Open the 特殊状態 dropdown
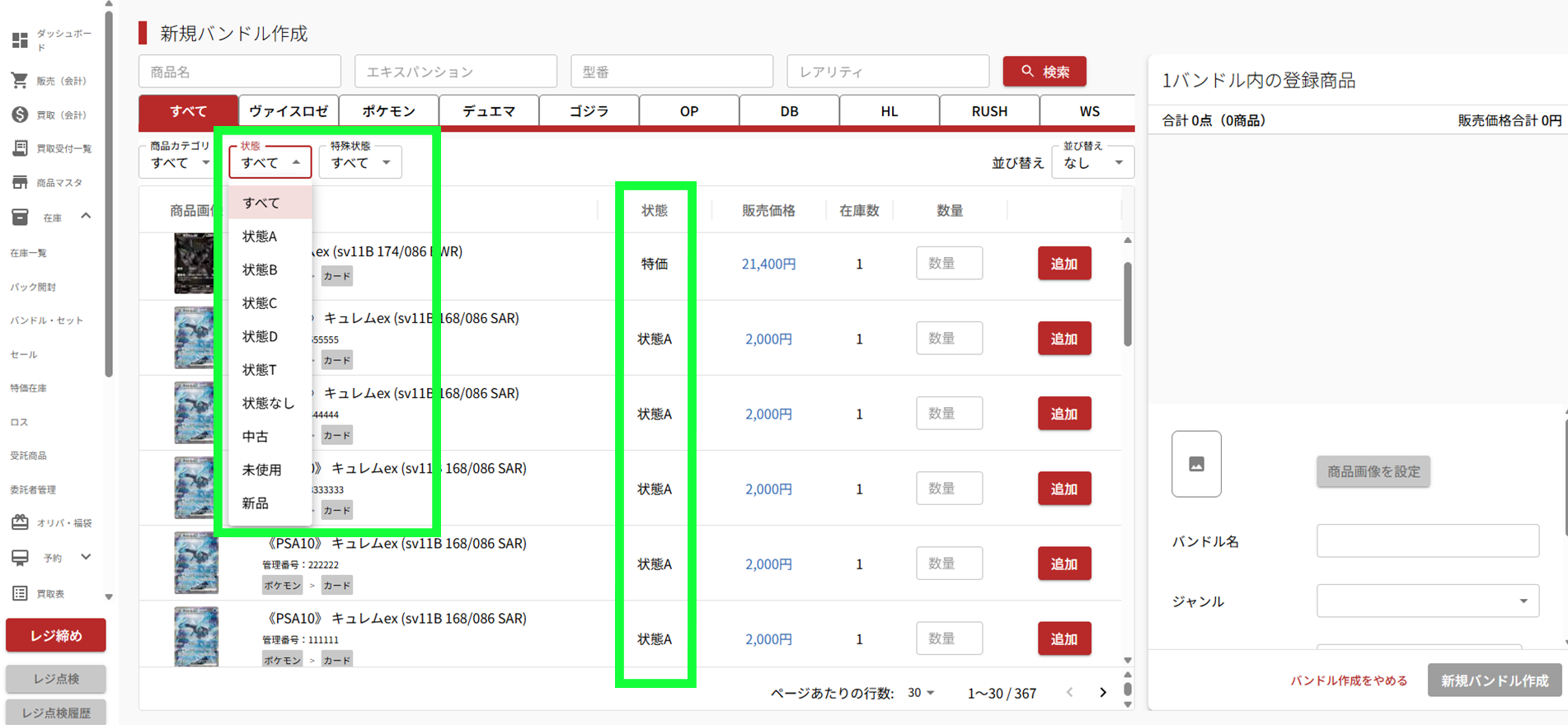1568x725 pixels. [x=360, y=162]
